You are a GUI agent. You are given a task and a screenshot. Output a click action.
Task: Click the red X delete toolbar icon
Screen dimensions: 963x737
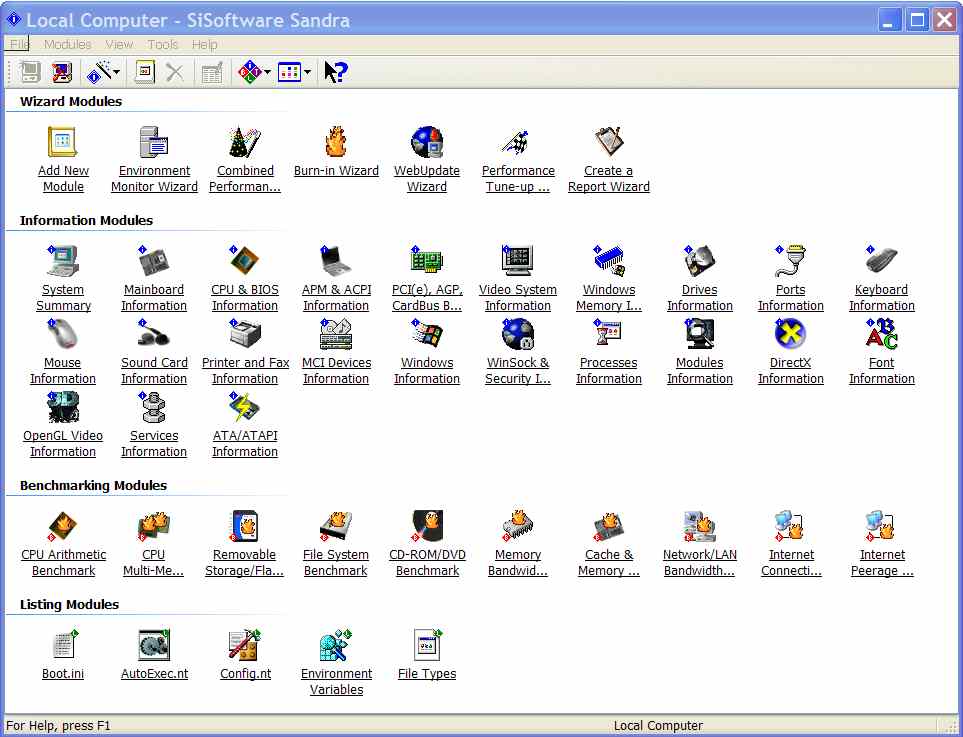(x=175, y=72)
